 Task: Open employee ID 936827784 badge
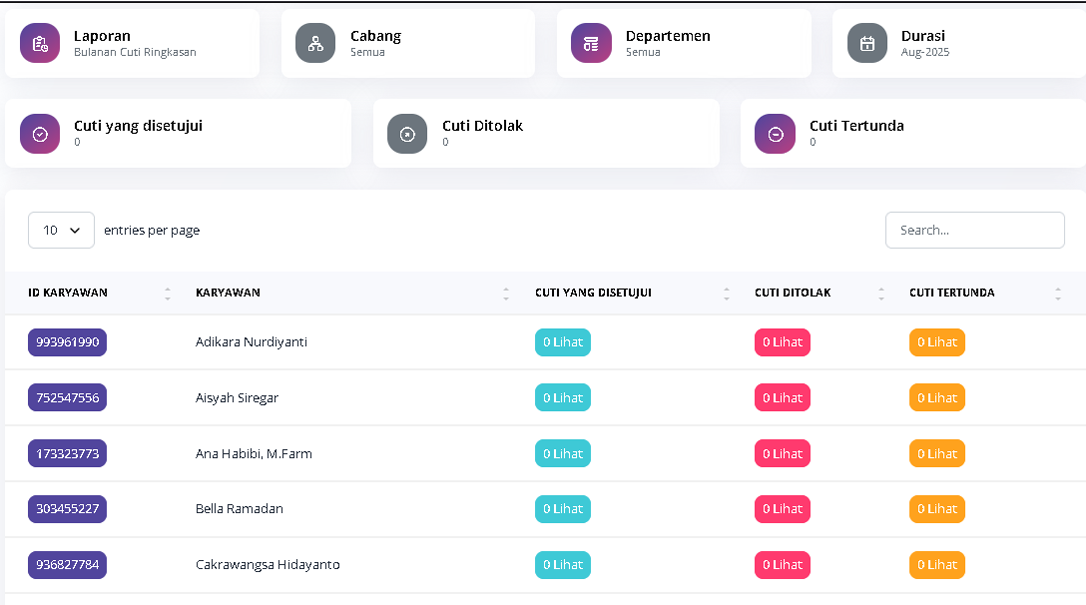67,565
